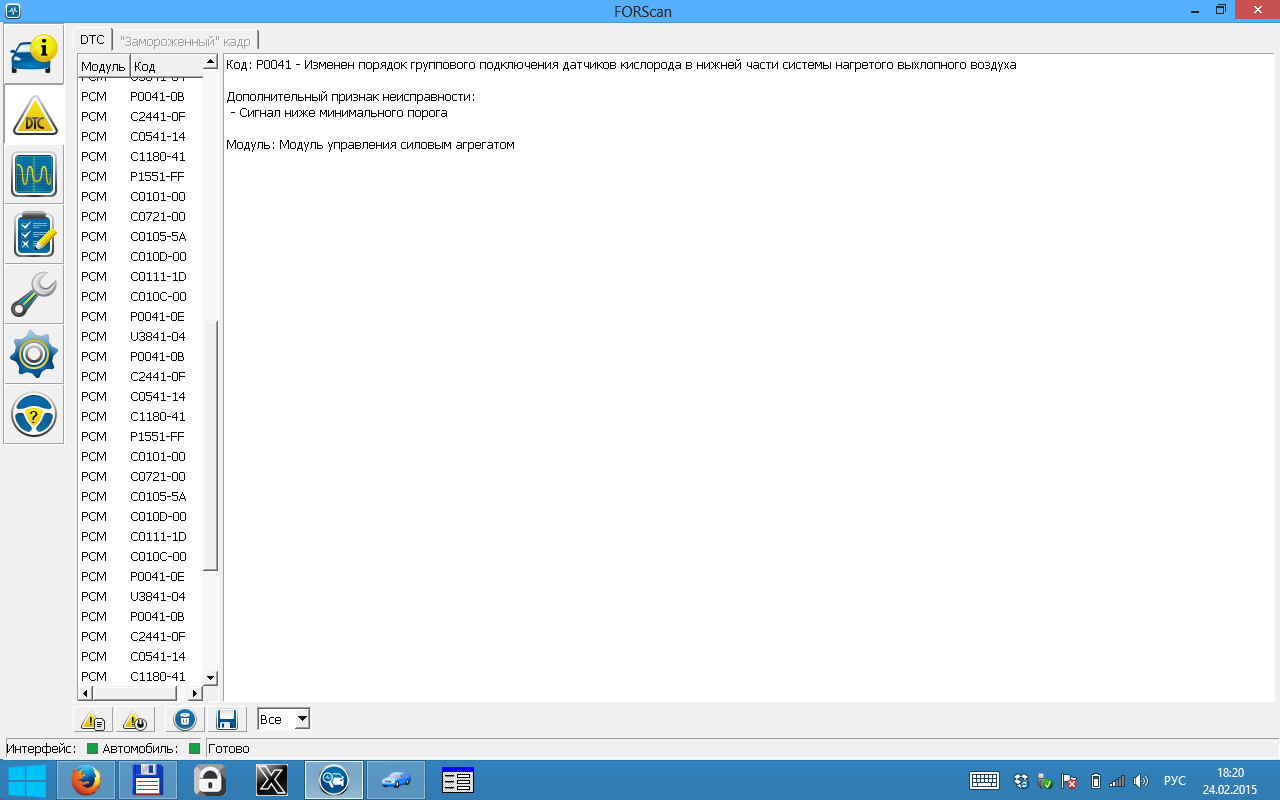This screenshot has width=1280, height=800.
Task: Click the horizontal scroll left arrow
Action: [x=85, y=693]
